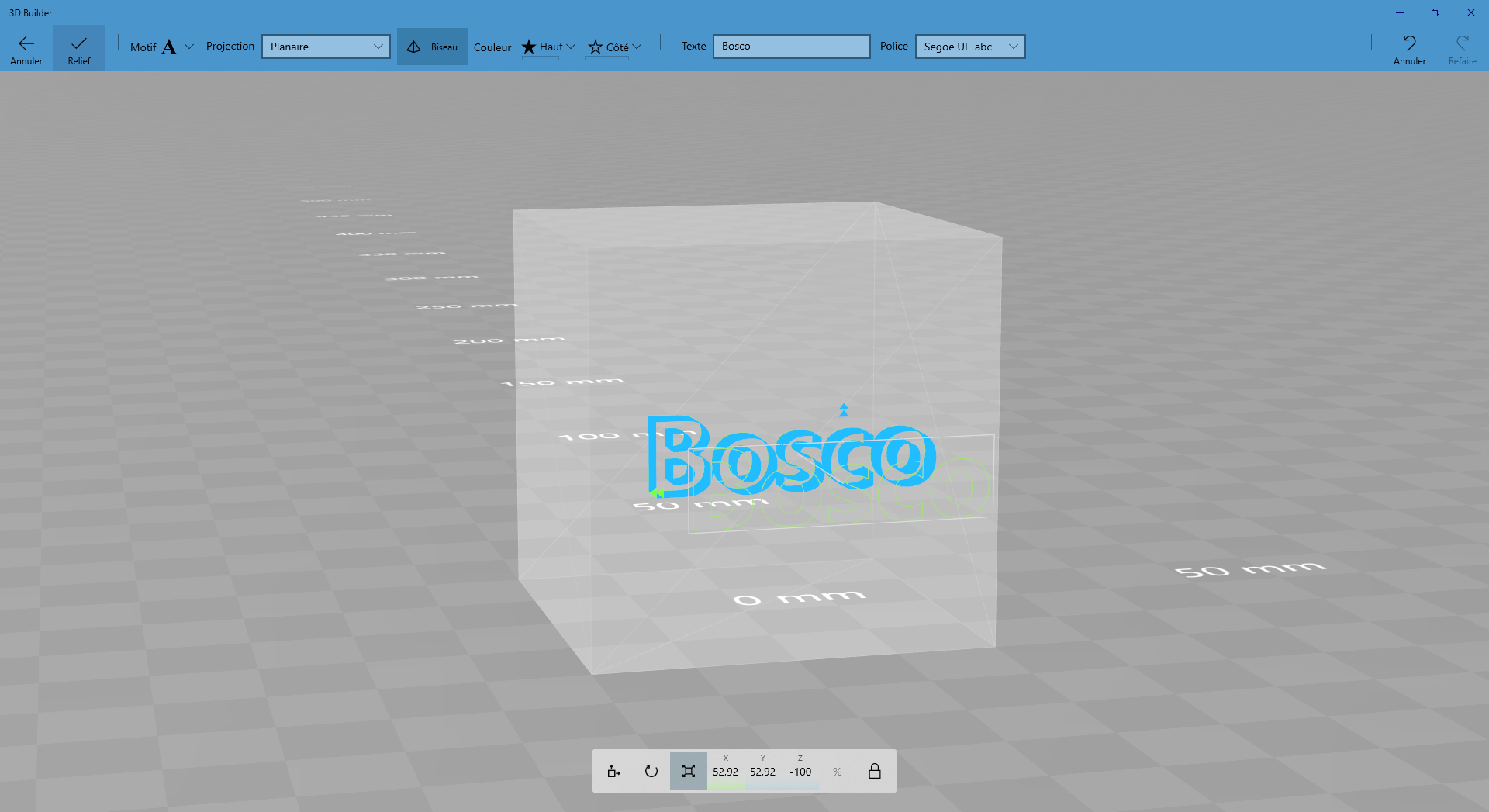Click the Haut color underline swatch
The image size is (1489, 812).
[x=541, y=58]
